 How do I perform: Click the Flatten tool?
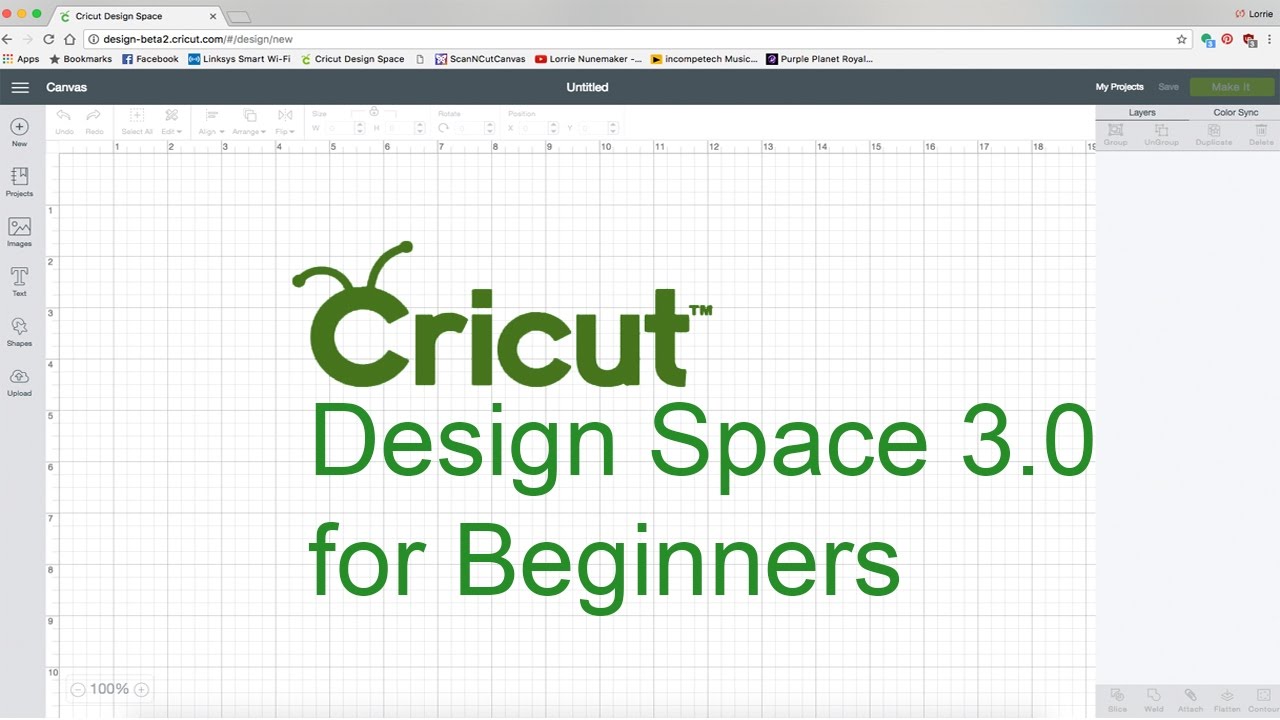tap(1227, 700)
